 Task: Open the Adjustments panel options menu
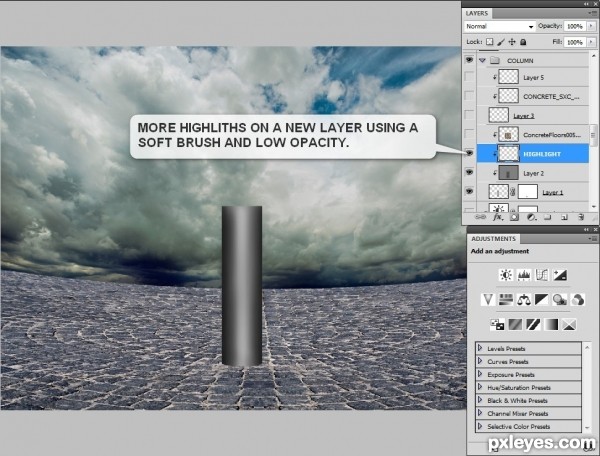(592, 239)
